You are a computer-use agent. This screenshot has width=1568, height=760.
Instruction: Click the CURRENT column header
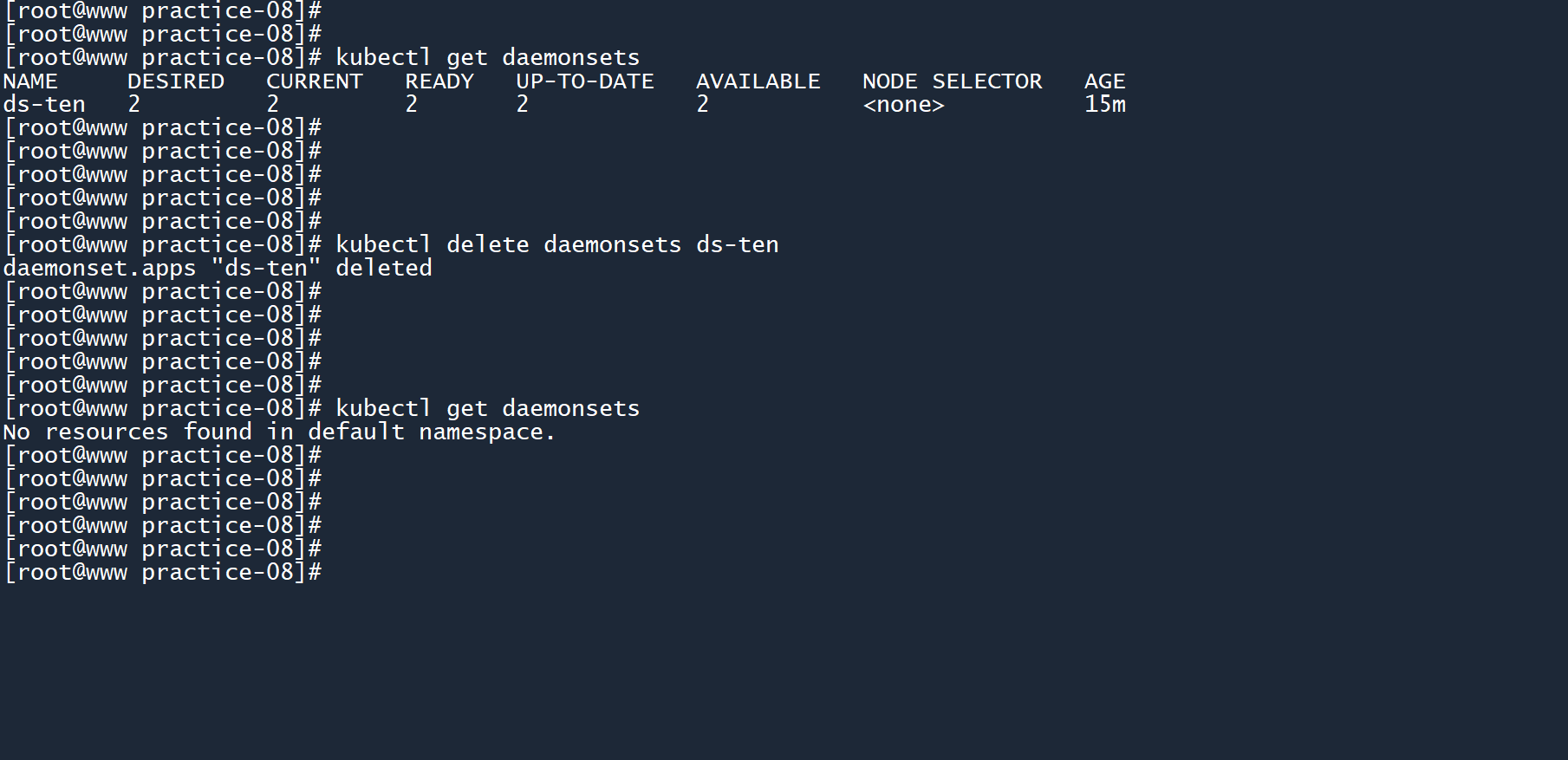click(315, 81)
